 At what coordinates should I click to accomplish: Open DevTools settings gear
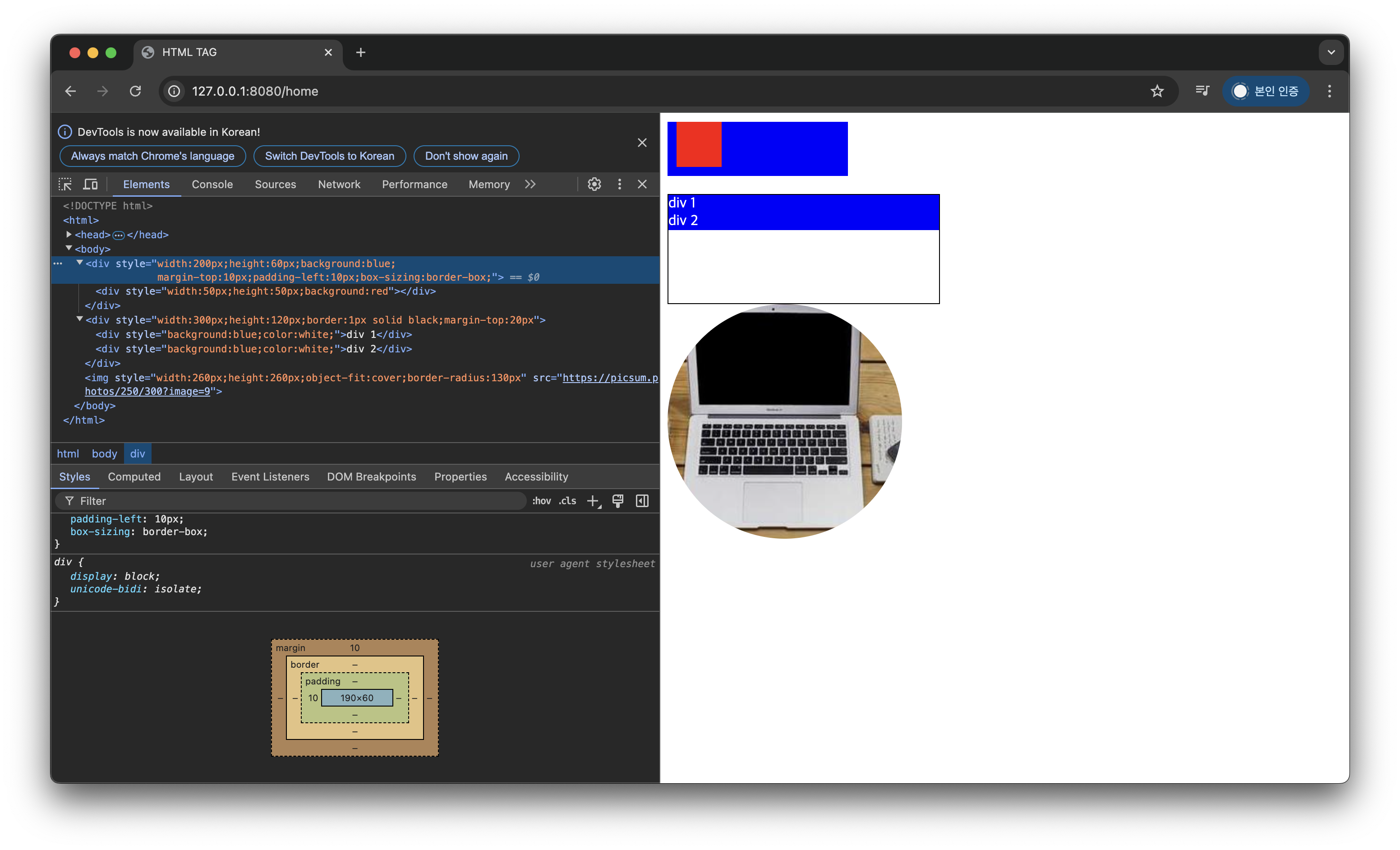pyautogui.click(x=594, y=184)
